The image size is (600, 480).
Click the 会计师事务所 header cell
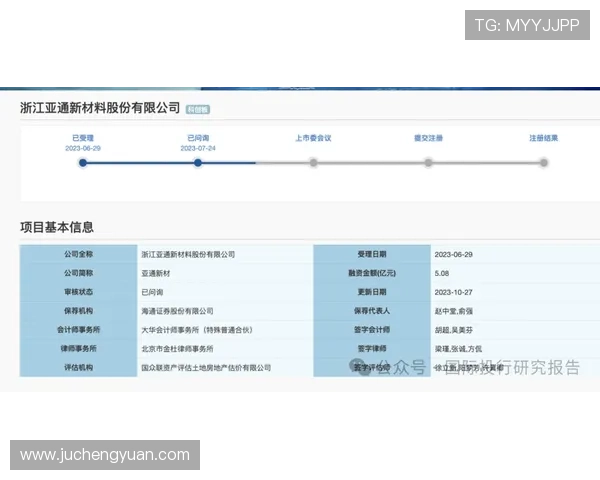click(78, 330)
